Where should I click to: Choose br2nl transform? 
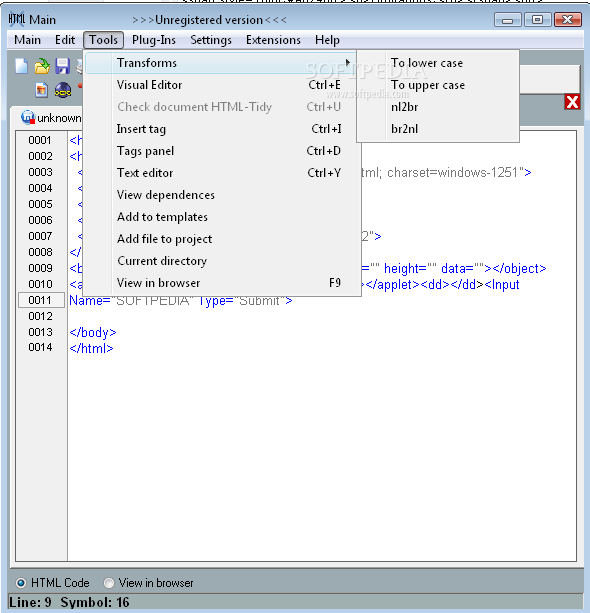click(438, 129)
